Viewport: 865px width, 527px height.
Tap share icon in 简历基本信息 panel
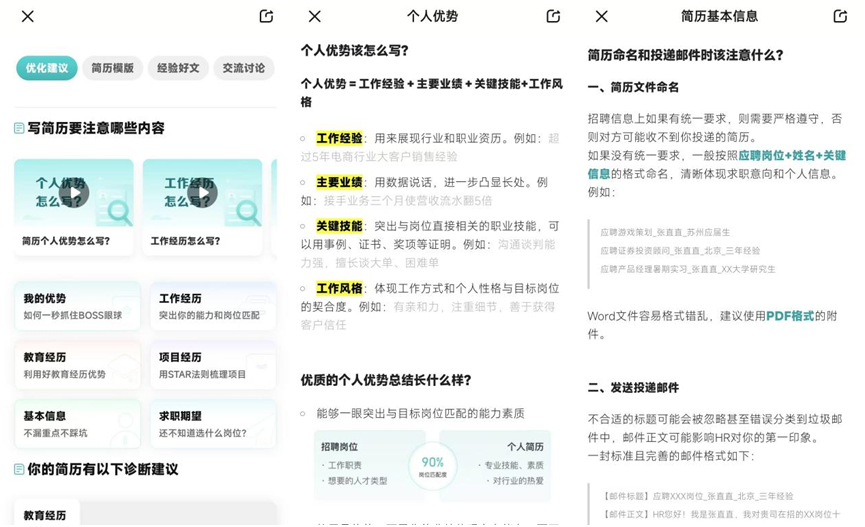[x=840, y=16]
